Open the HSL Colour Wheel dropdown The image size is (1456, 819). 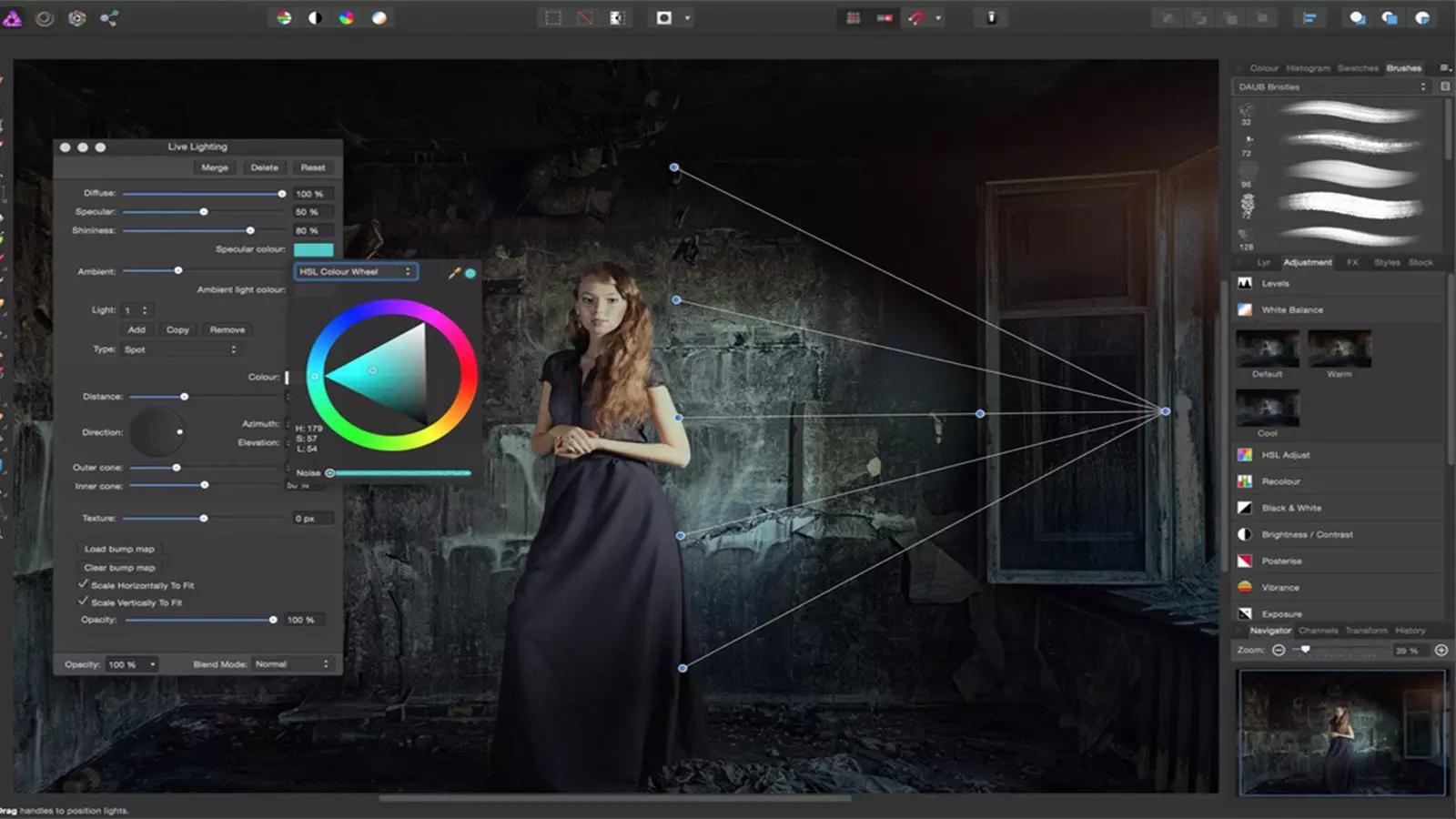pyautogui.click(x=356, y=271)
